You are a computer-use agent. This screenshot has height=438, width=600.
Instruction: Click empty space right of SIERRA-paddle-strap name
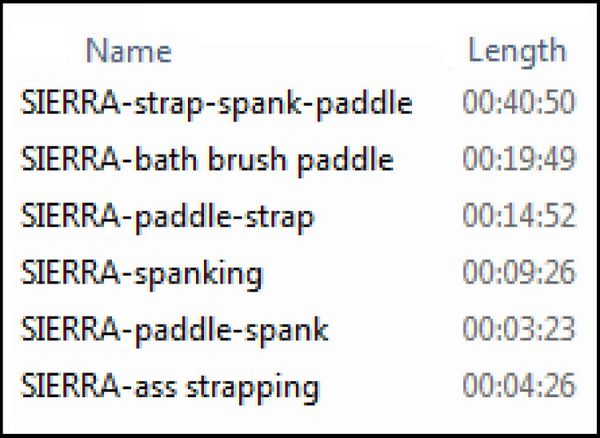(x=385, y=217)
